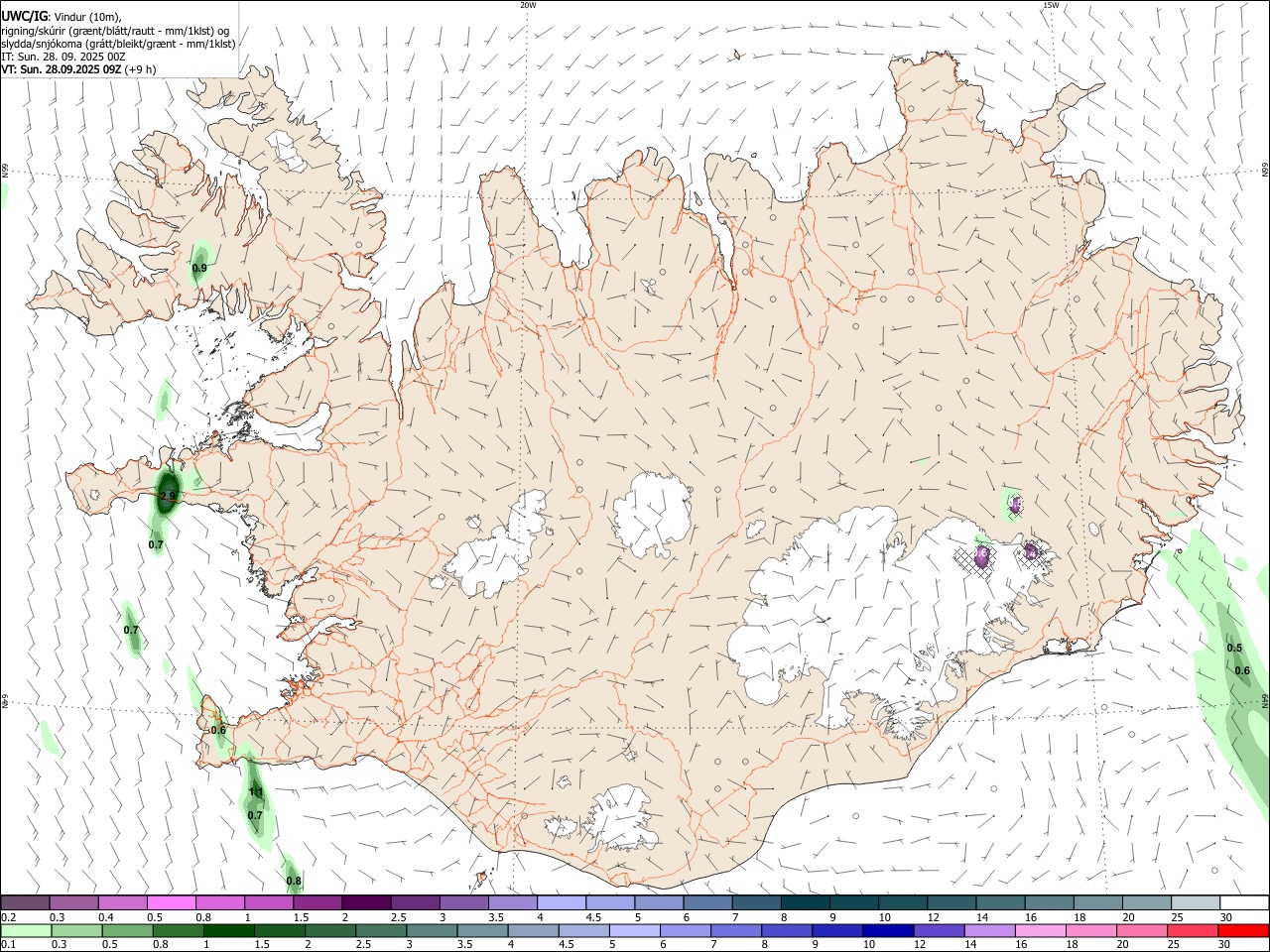The height and width of the screenshot is (952, 1270).
Task: Click the "15W" longitude label
Action: point(1051,5)
